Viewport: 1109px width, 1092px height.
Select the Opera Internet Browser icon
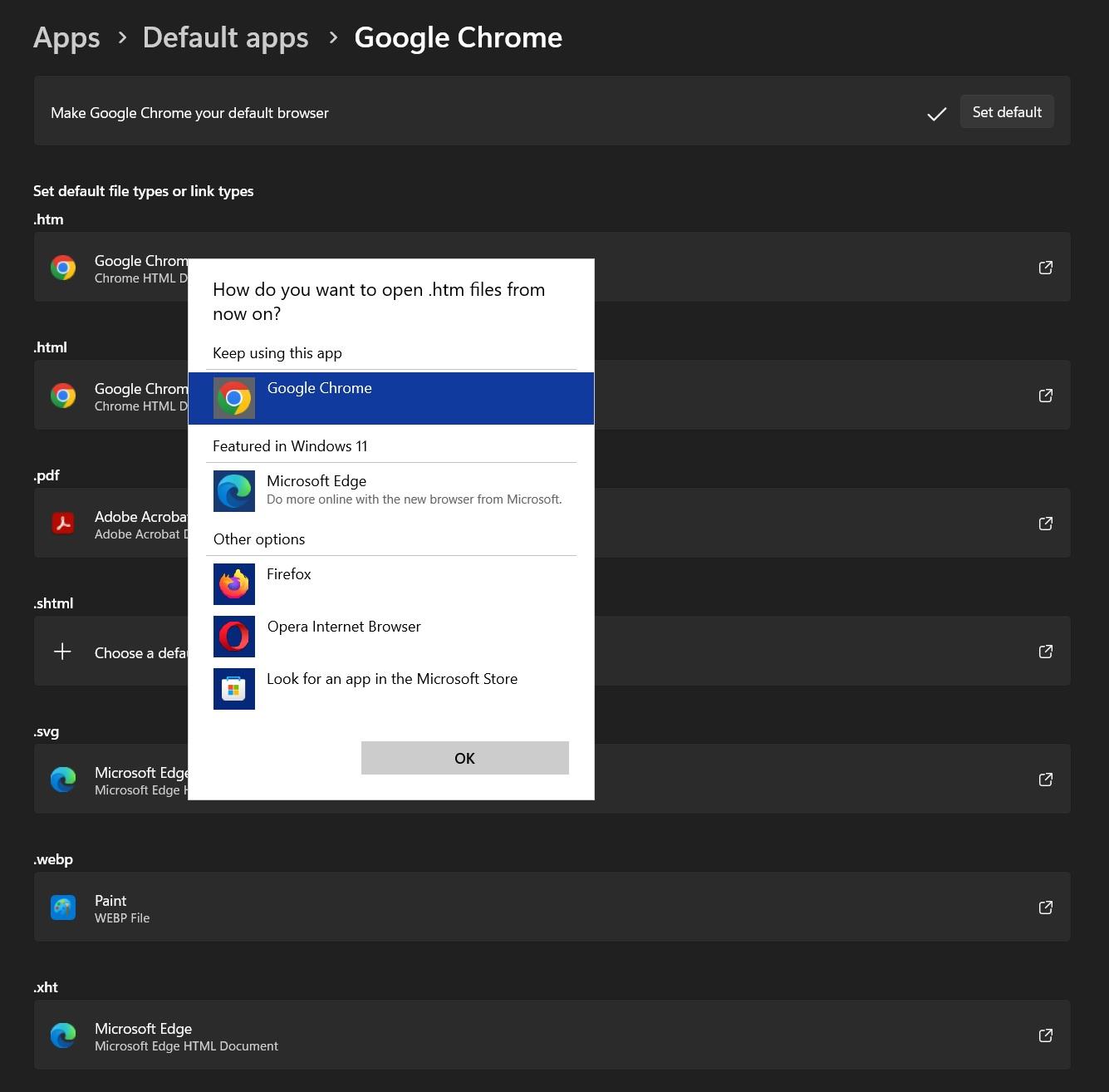(234, 637)
